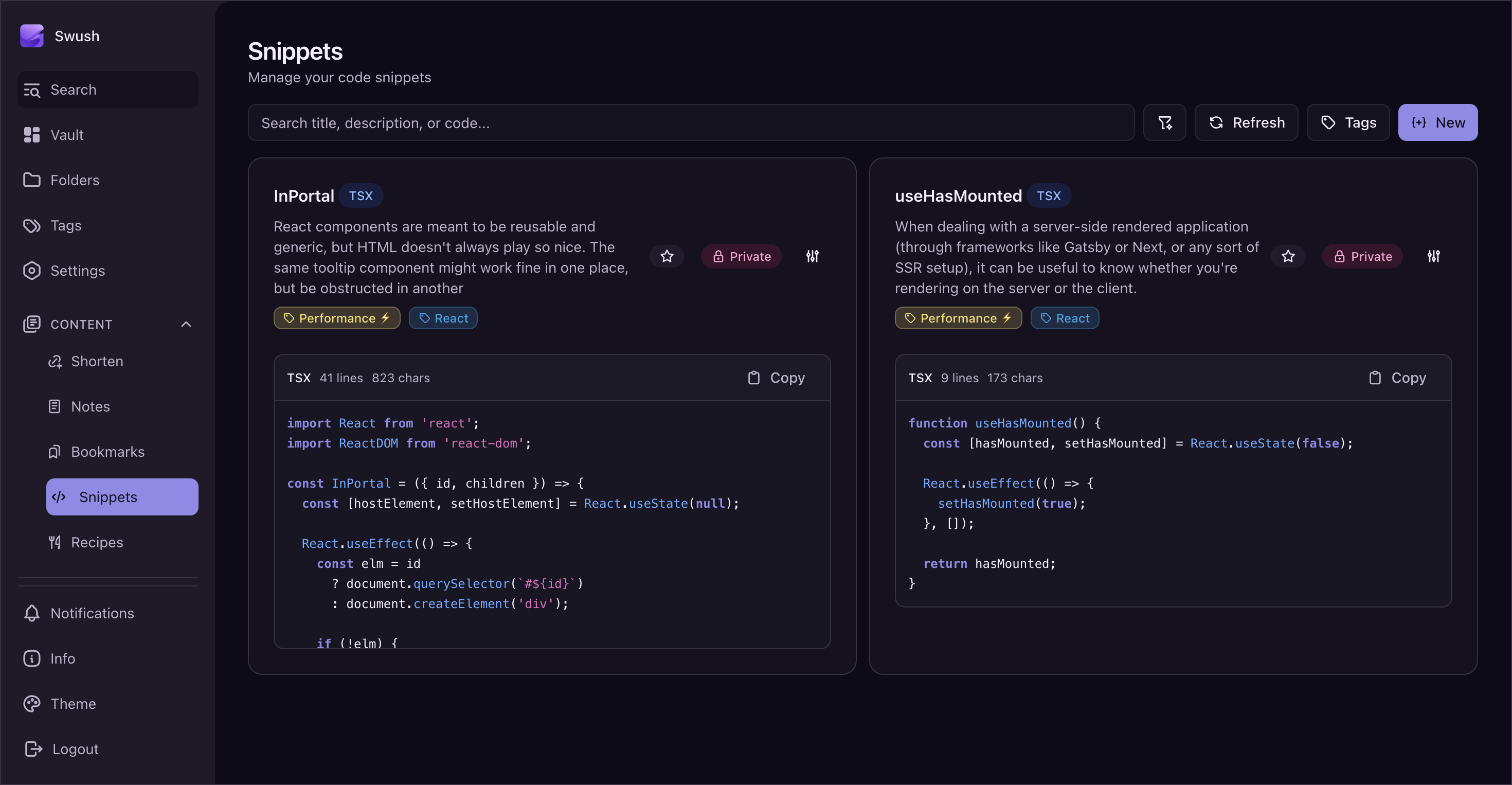Open settings for the InPortal snippet
Screen dimensions: 1512x785
[x=813, y=256]
